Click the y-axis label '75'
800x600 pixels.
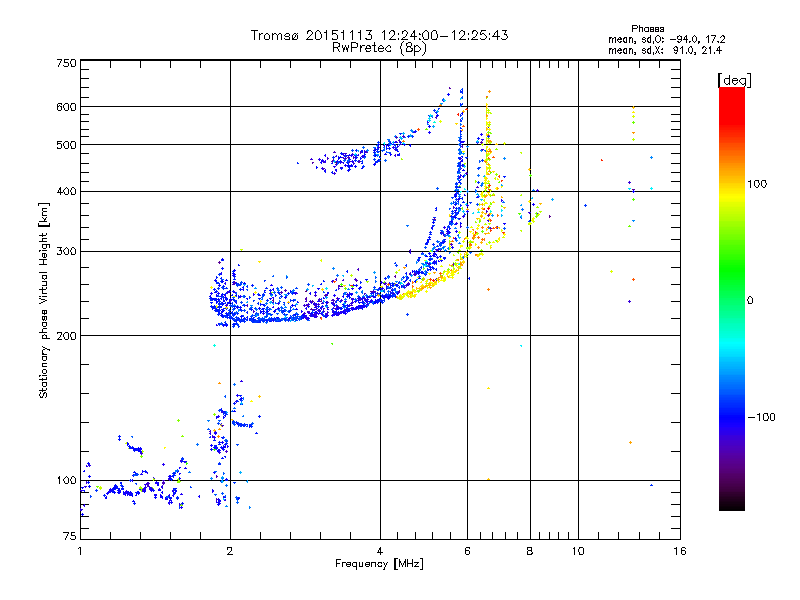click(70, 536)
